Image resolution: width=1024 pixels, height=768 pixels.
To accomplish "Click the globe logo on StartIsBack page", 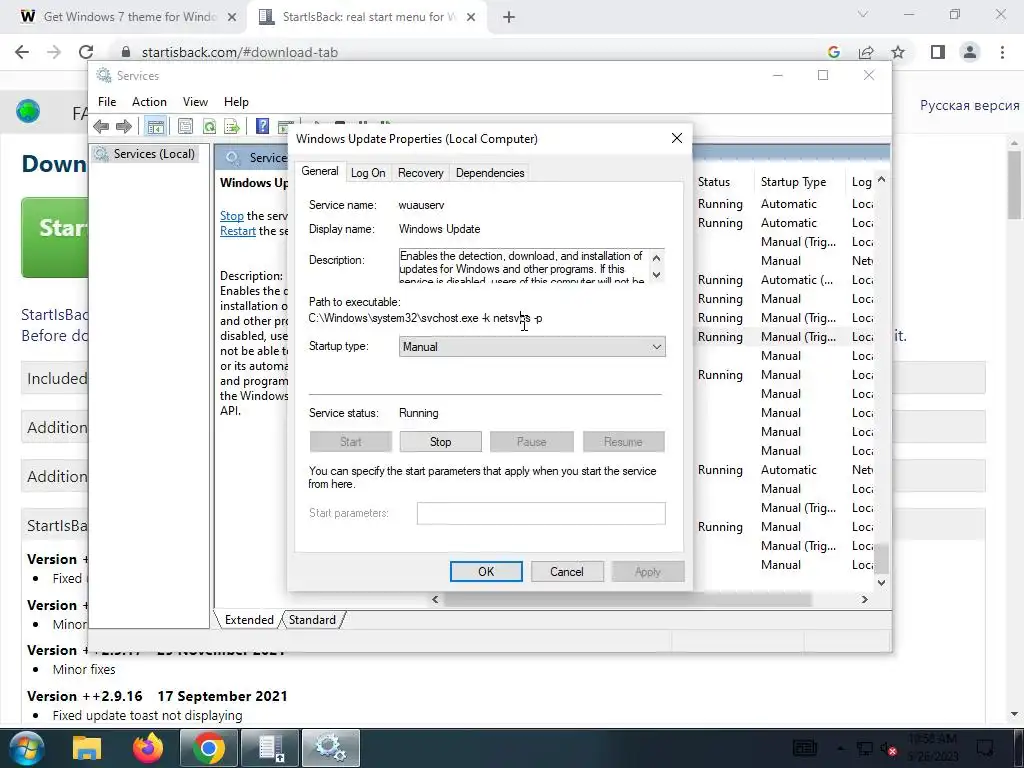I will click(x=28, y=112).
